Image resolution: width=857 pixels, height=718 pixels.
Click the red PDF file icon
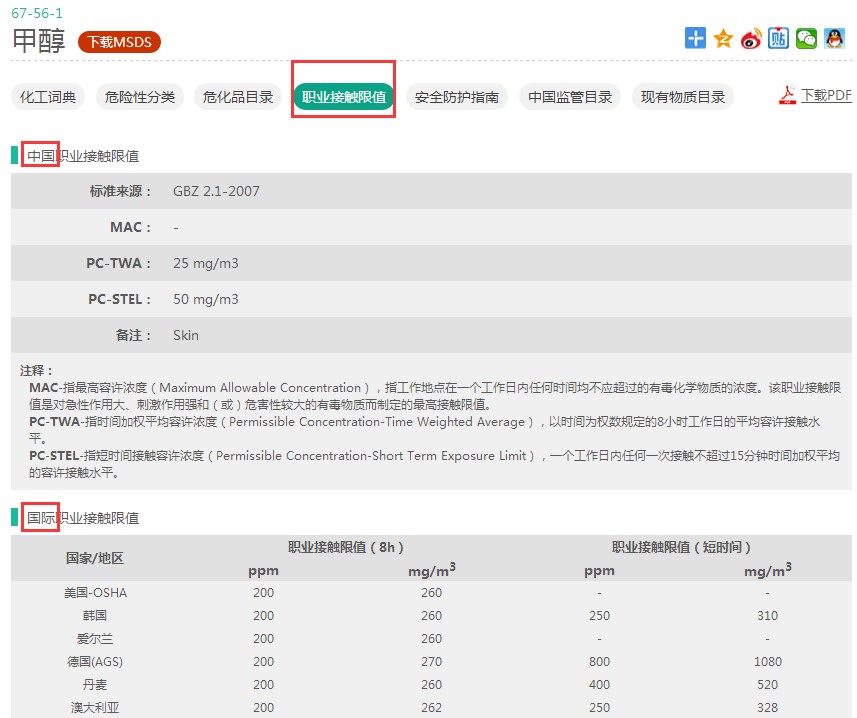[x=788, y=96]
